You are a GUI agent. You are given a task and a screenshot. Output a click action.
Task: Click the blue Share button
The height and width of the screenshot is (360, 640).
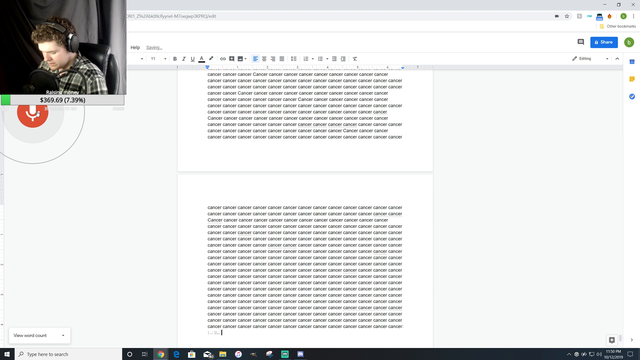click(604, 42)
